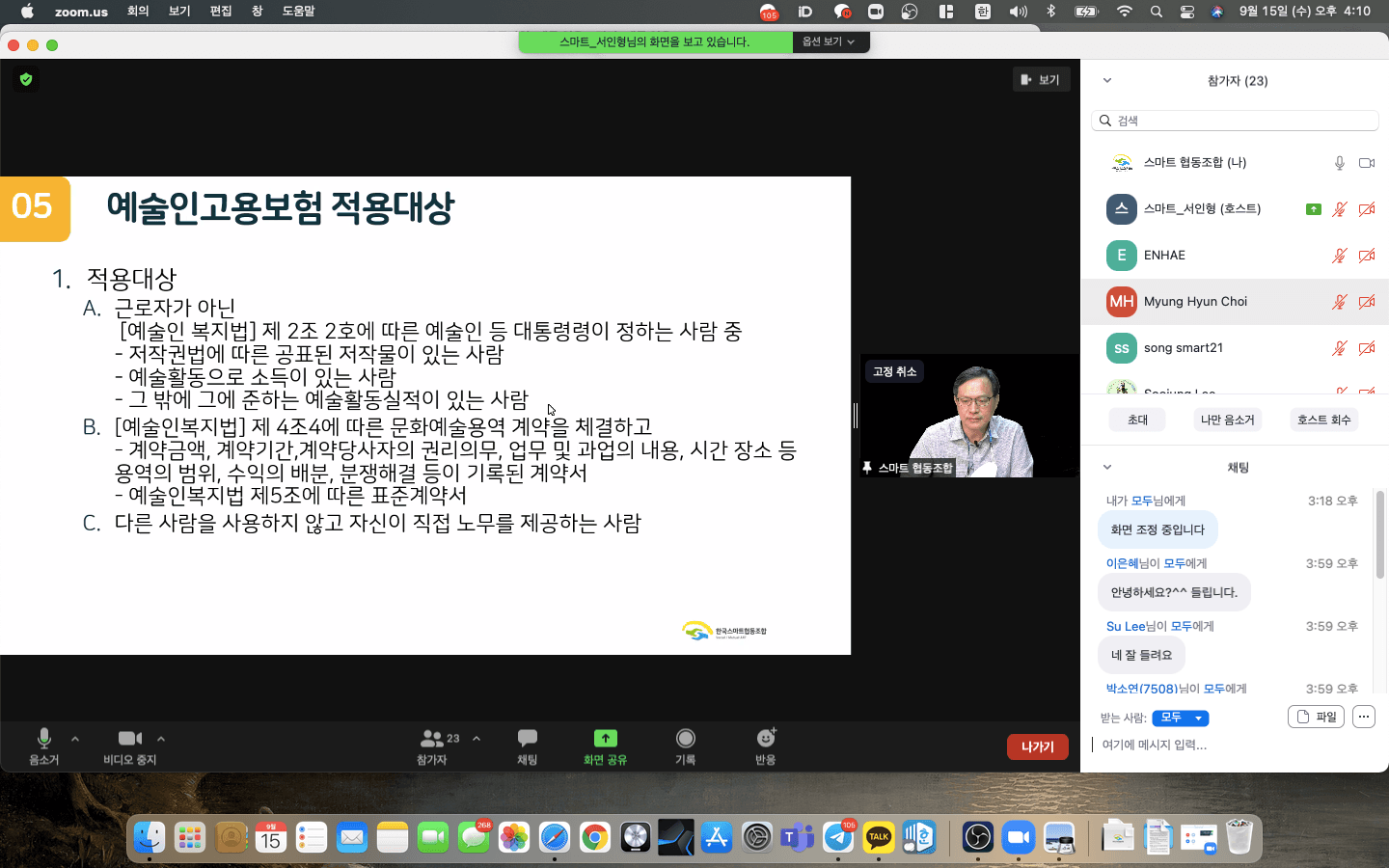The image size is (1389, 868).
Task: Click the 파일 attachment button in chat
Action: click(1316, 717)
